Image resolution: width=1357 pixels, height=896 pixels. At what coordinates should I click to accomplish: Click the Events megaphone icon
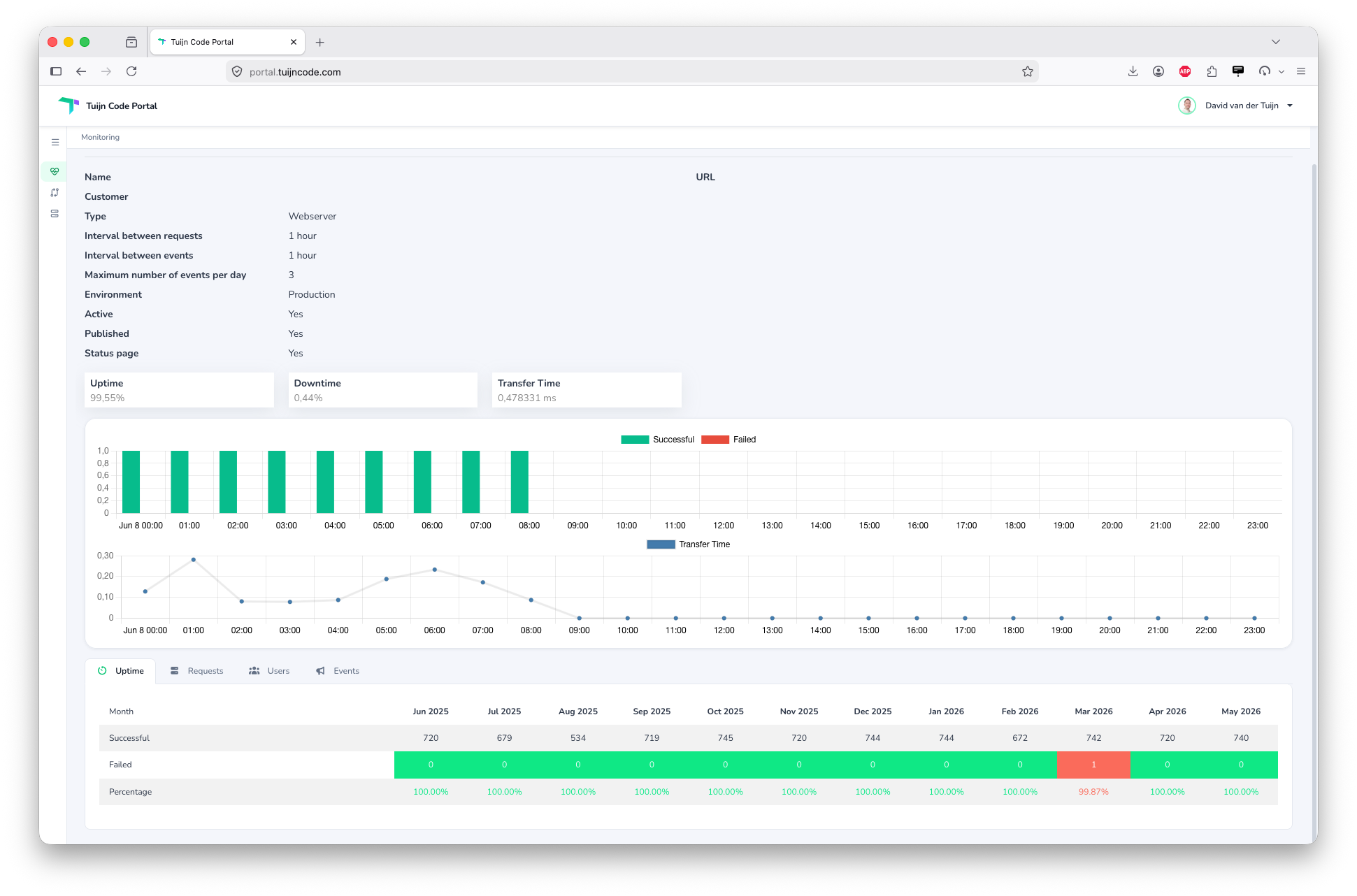pos(320,671)
